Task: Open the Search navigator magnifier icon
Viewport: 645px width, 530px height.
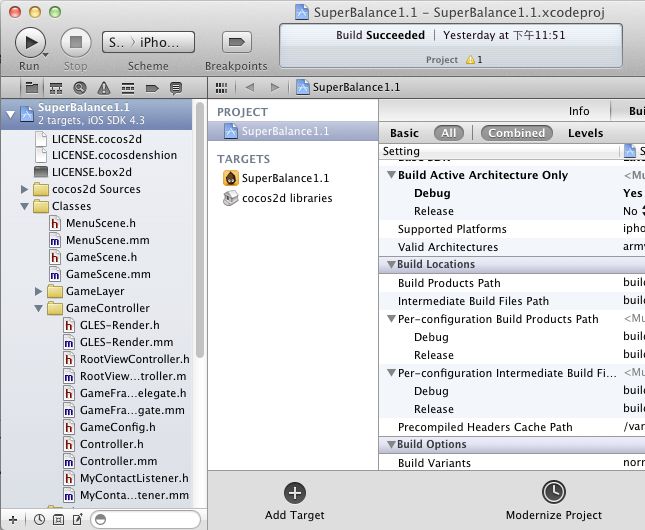Action: click(80, 88)
